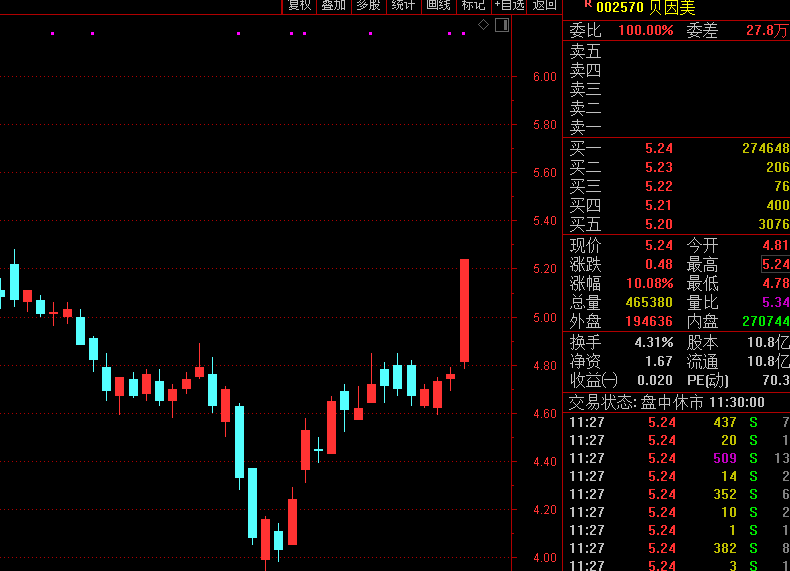Activate the 画线 drawing tool
790x571 pixels.
point(438,5)
